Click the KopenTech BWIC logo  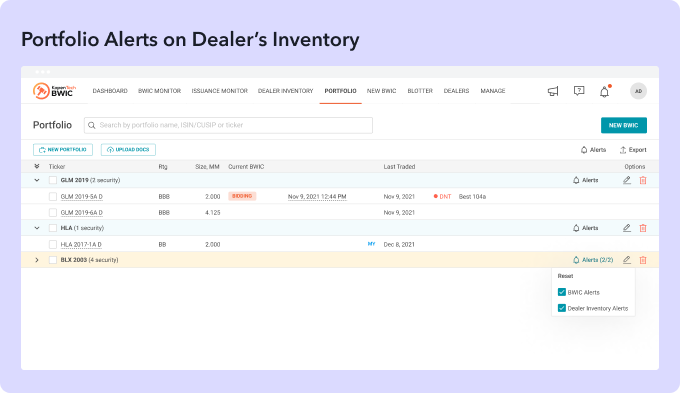[55, 91]
